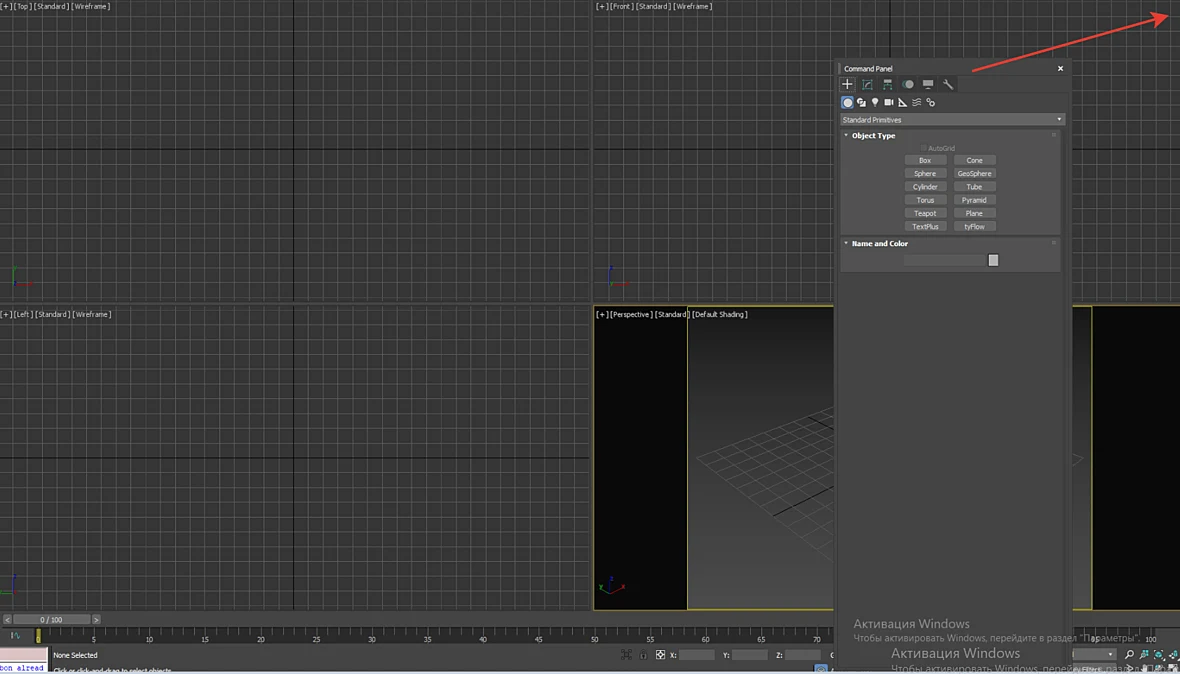Click the 0 / 100 time slider handle
The height and width of the screenshot is (674, 1180).
pyautogui.click(x=51, y=620)
